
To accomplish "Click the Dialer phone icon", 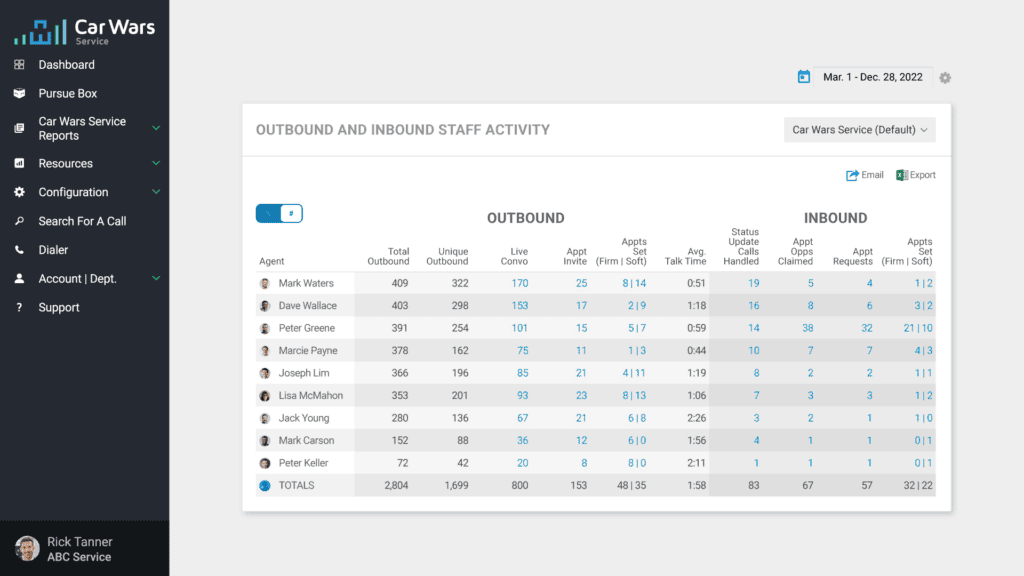I will point(20,249).
